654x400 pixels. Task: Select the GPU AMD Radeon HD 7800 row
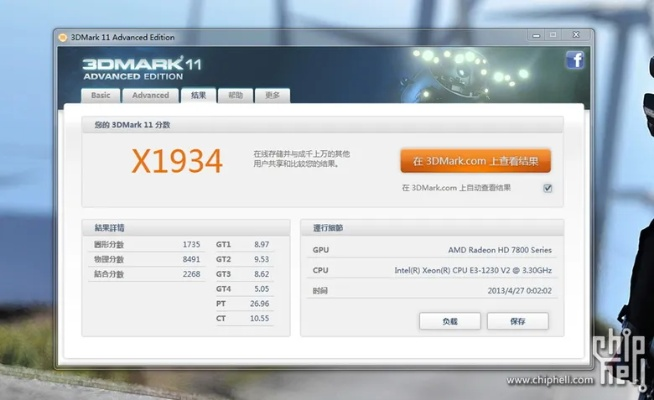[x=431, y=250]
